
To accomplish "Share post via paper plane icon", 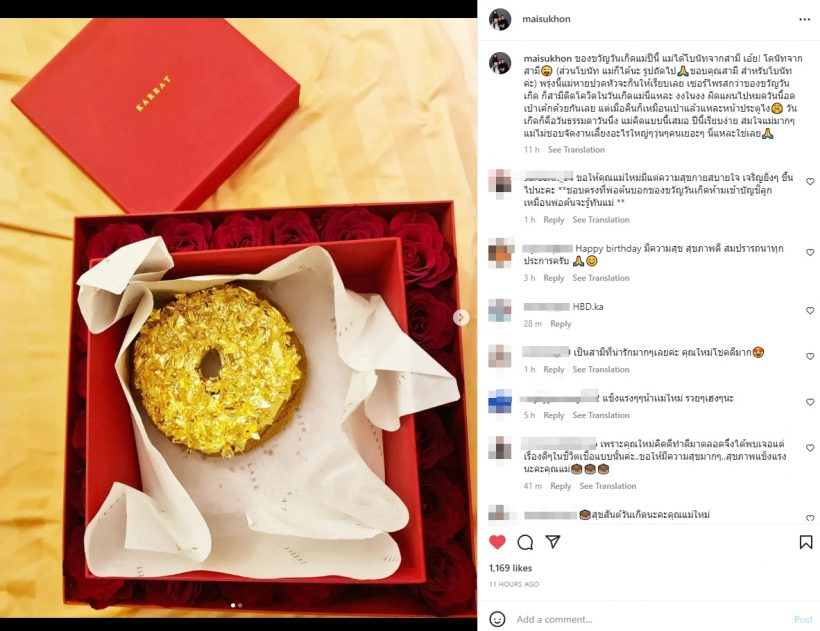I will click(553, 542).
